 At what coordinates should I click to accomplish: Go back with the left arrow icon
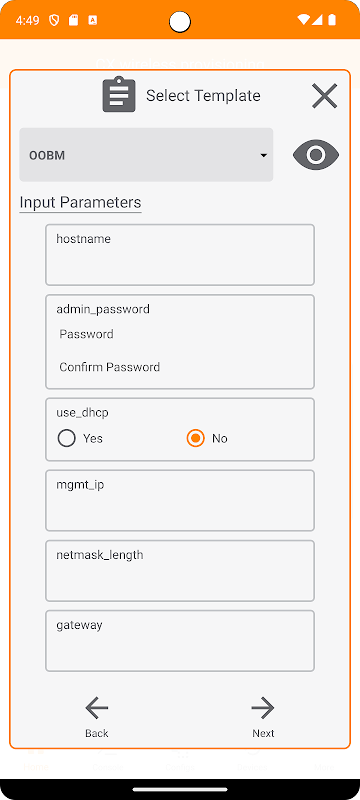tap(96, 708)
